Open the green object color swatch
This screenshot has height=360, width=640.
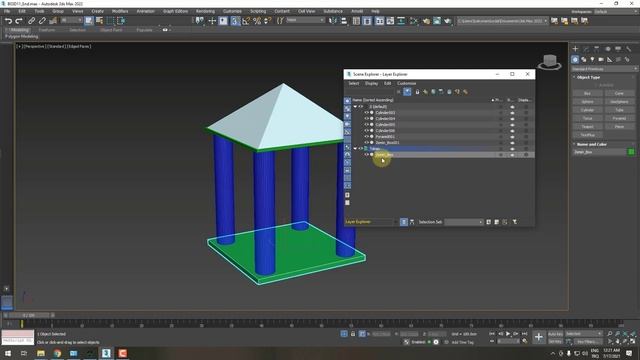pyautogui.click(x=631, y=152)
